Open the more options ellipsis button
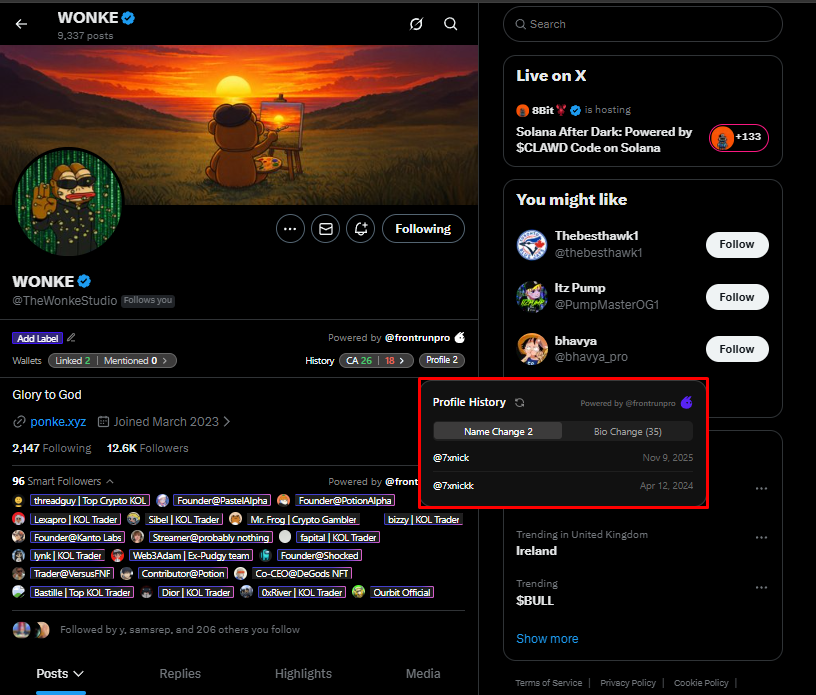Screen dimensions: 816x695 pos(290,229)
